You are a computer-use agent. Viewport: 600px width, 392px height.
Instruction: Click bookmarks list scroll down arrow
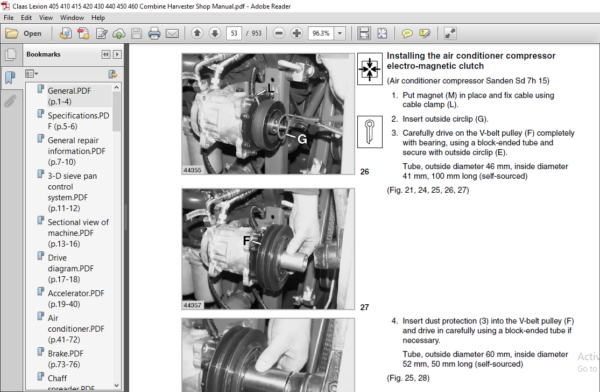(117, 385)
